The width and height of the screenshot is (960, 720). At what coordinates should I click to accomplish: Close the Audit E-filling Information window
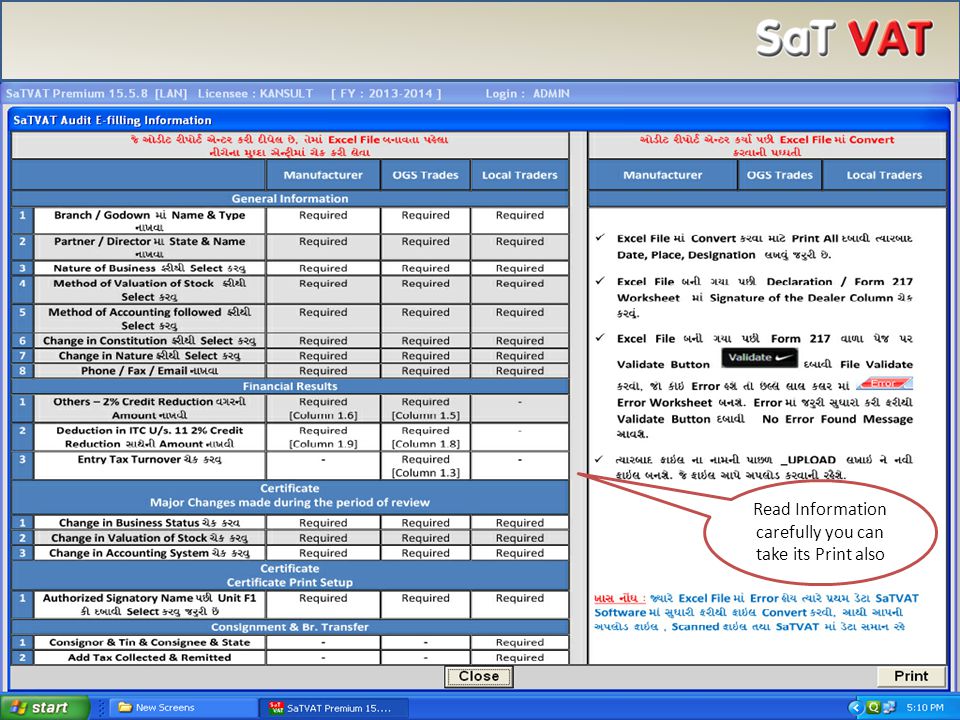479,677
